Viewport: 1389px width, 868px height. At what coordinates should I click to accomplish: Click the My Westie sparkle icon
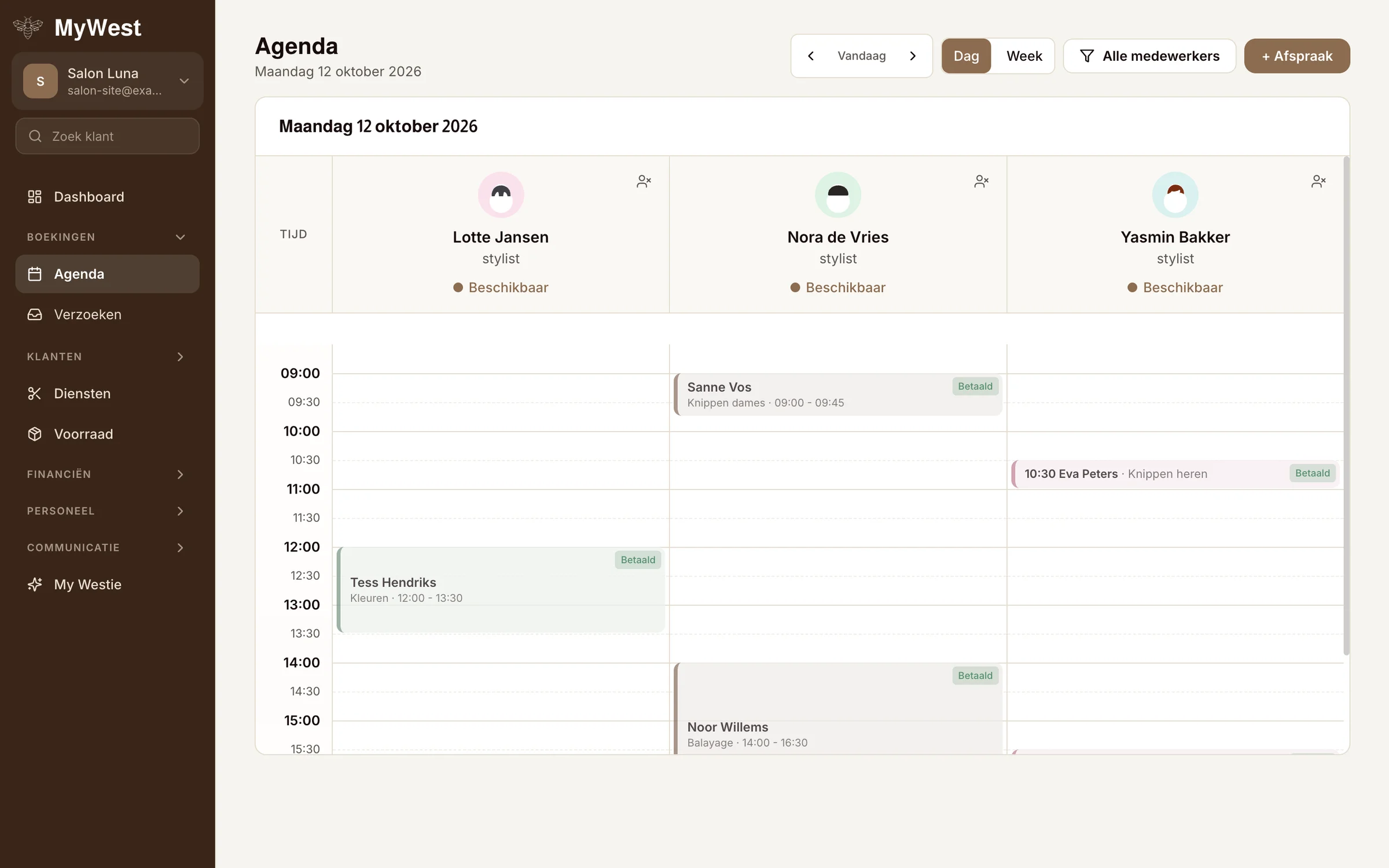click(x=35, y=584)
